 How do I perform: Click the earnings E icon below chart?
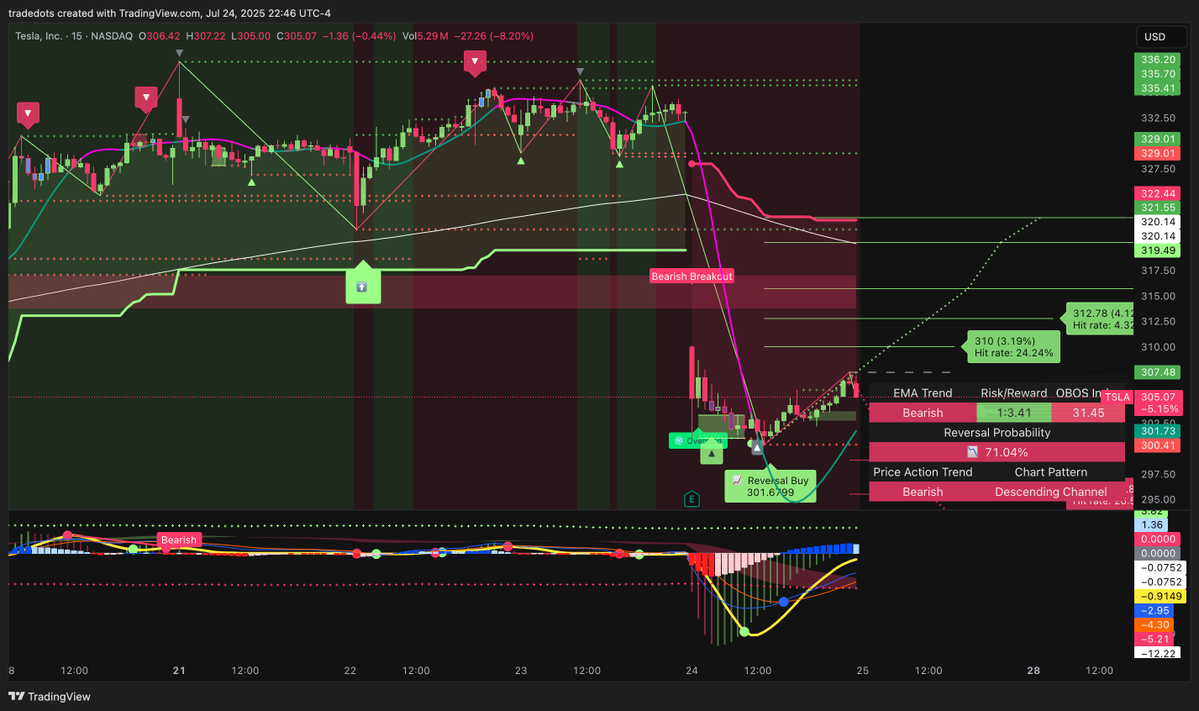[691, 499]
